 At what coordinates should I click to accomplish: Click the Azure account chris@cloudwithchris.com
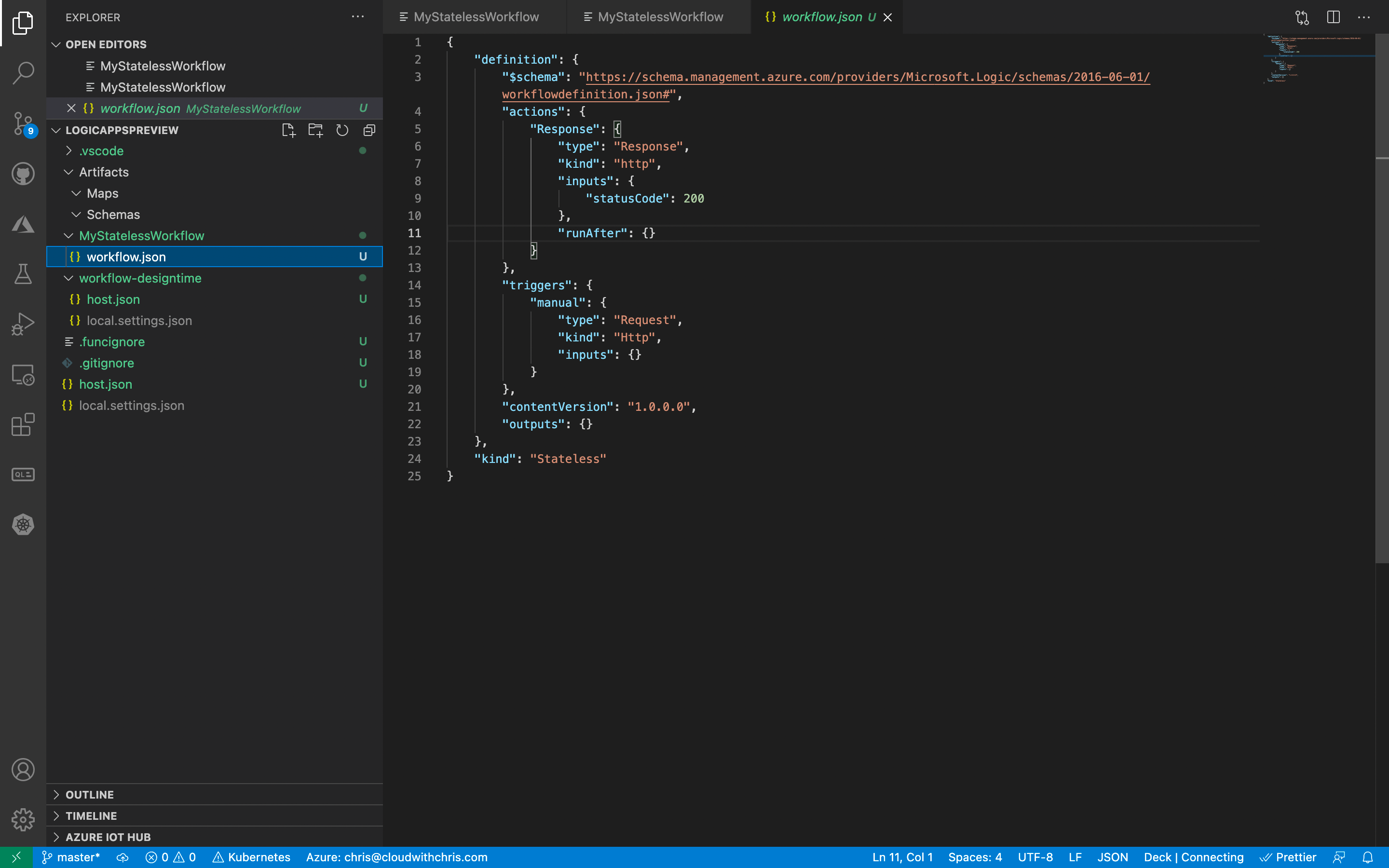click(x=396, y=856)
